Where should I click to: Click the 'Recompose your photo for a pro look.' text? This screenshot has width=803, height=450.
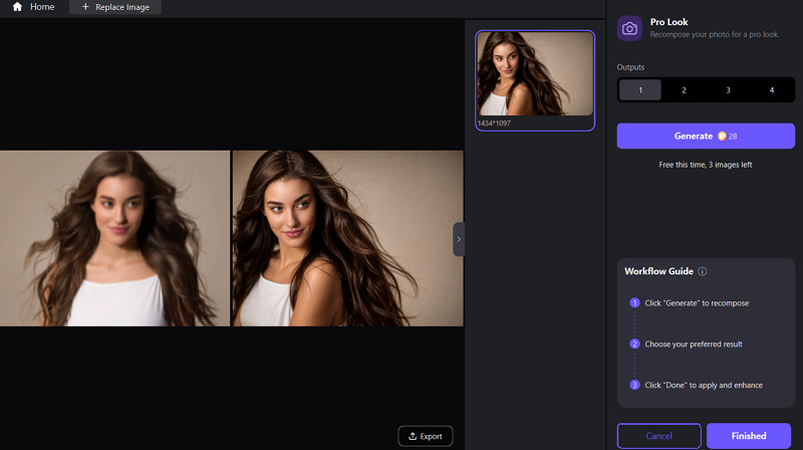714,35
